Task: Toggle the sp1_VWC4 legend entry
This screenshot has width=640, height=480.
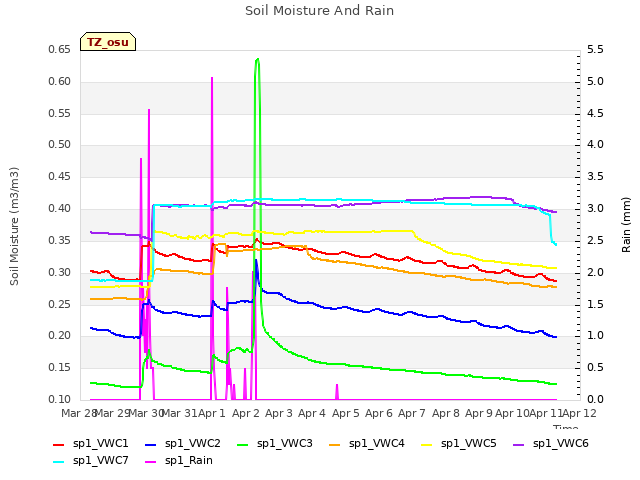Action: tap(367, 444)
